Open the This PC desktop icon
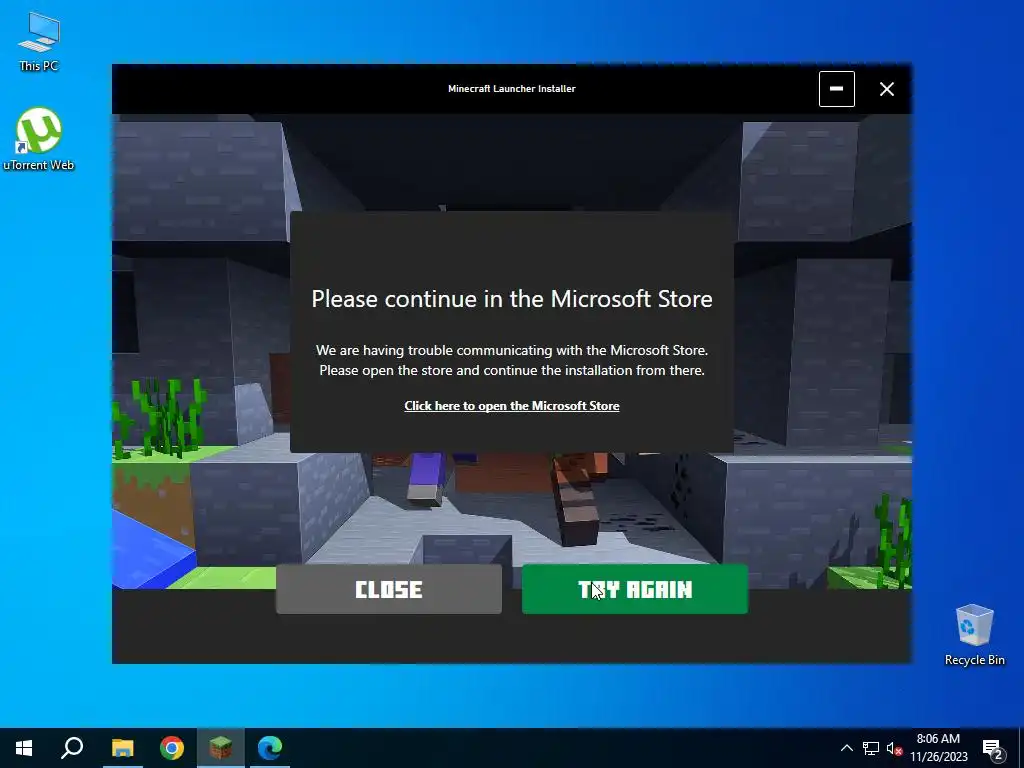The height and width of the screenshot is (768, 1024). 39,42
